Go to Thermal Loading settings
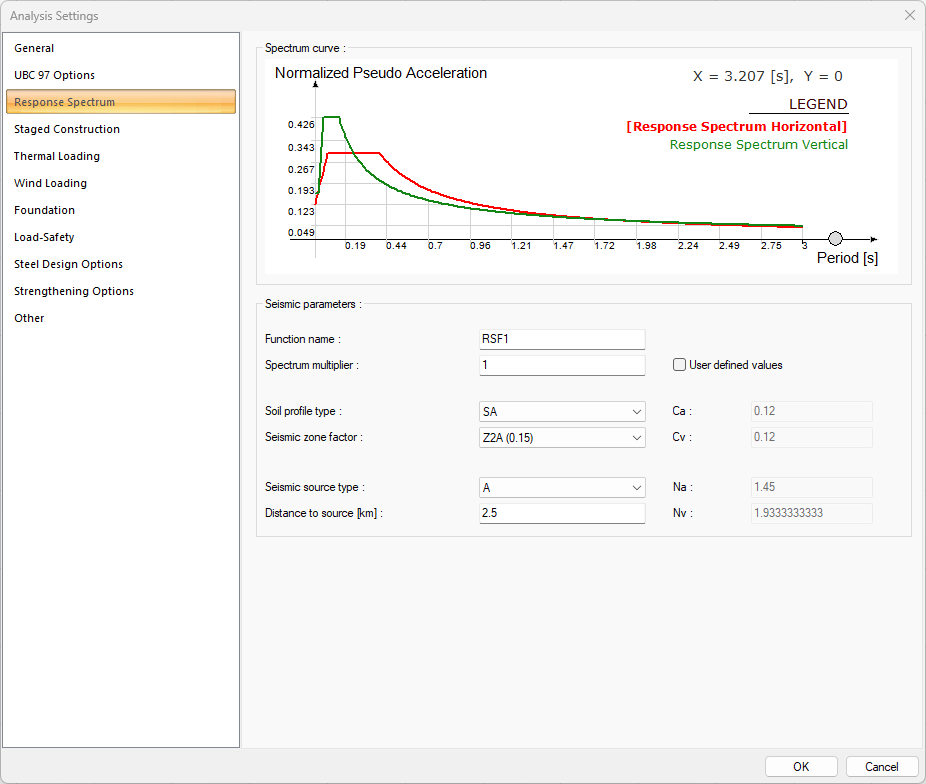The height and width of the screenshot is (784, 926). (57, 156)
